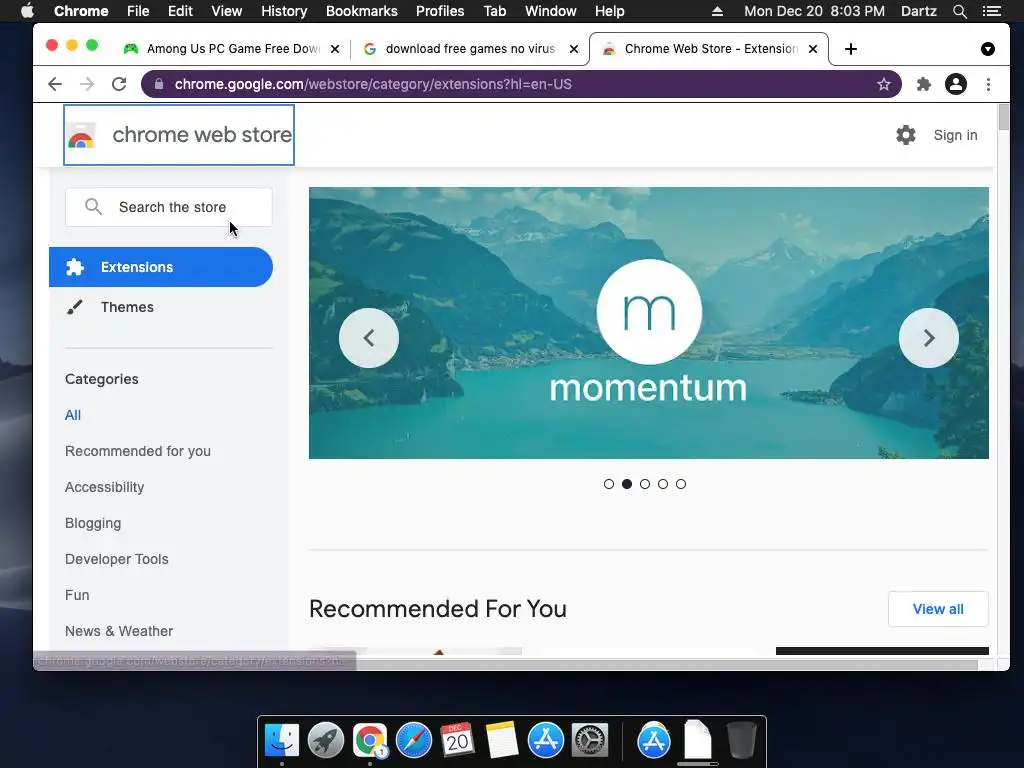
Task: Open Chrome three-dot menu
Action: (x=988, y=84)
